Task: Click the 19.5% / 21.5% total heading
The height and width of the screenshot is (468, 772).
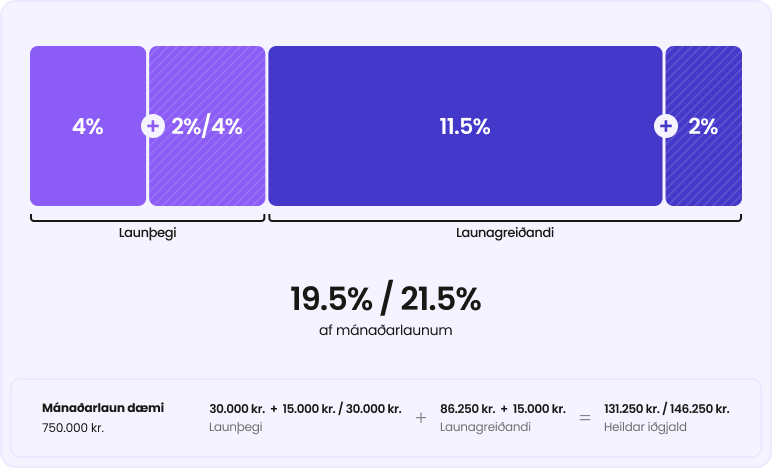Action: (386, 298)
